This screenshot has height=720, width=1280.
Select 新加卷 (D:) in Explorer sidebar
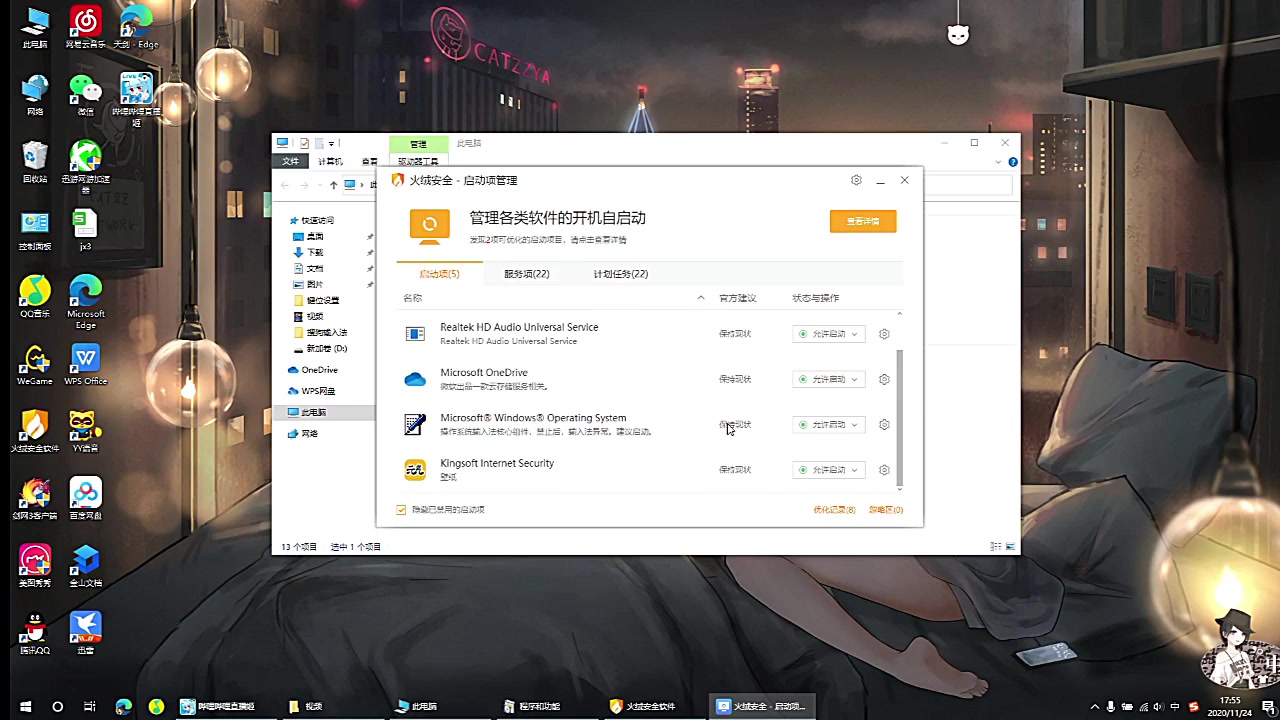click(326, 349)
